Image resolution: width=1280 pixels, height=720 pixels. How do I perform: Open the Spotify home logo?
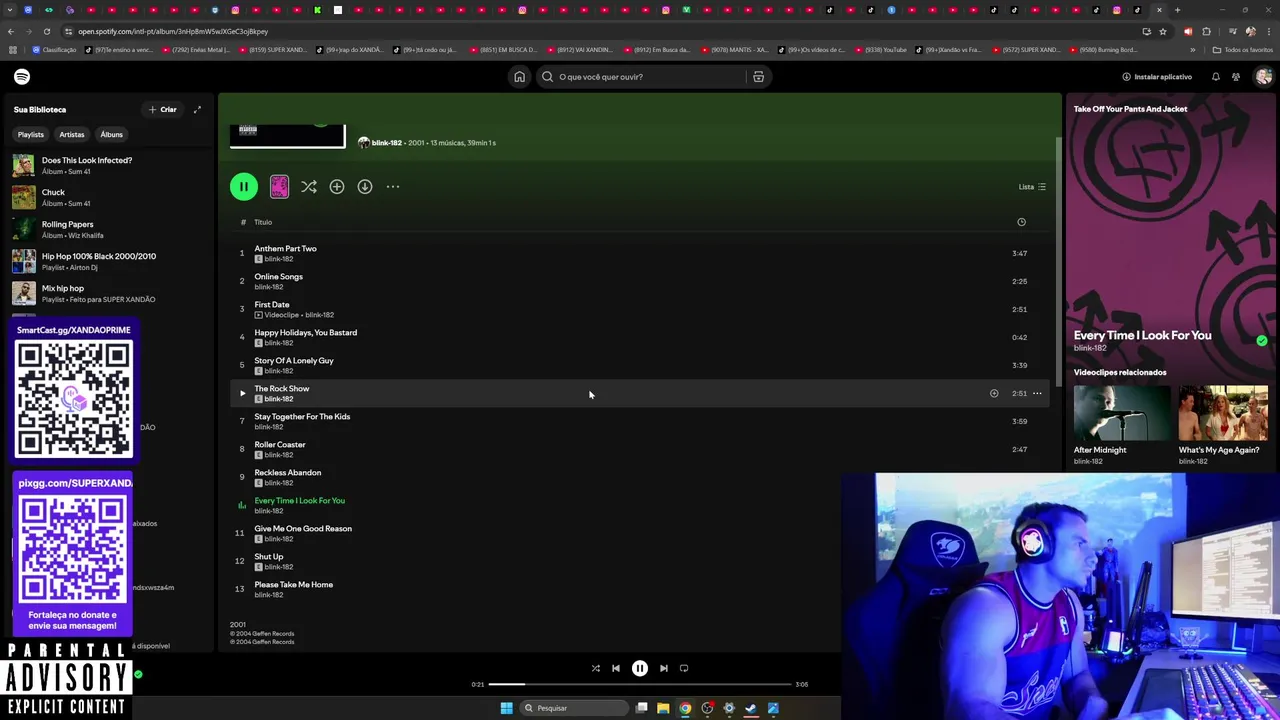point(22,77)
